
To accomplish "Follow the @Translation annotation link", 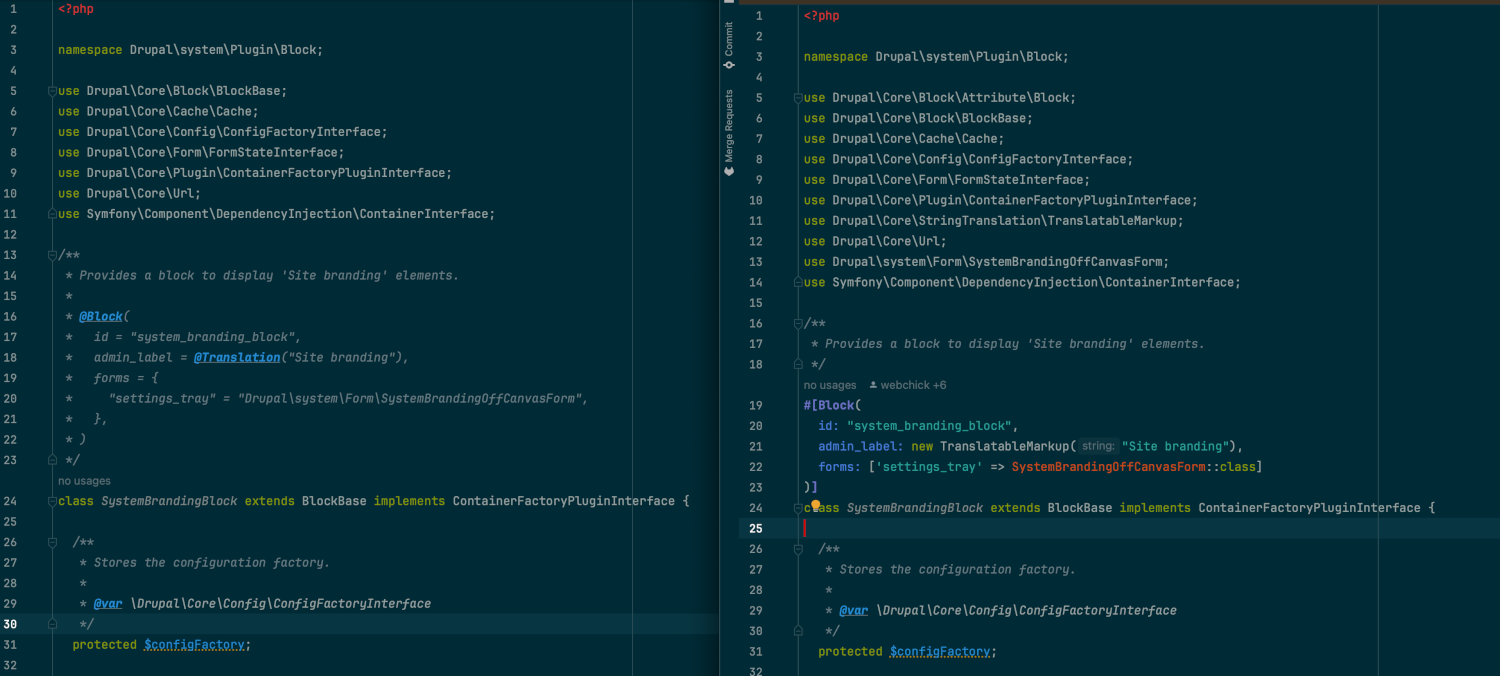I will pyautogui.click(x=237, y=357).
